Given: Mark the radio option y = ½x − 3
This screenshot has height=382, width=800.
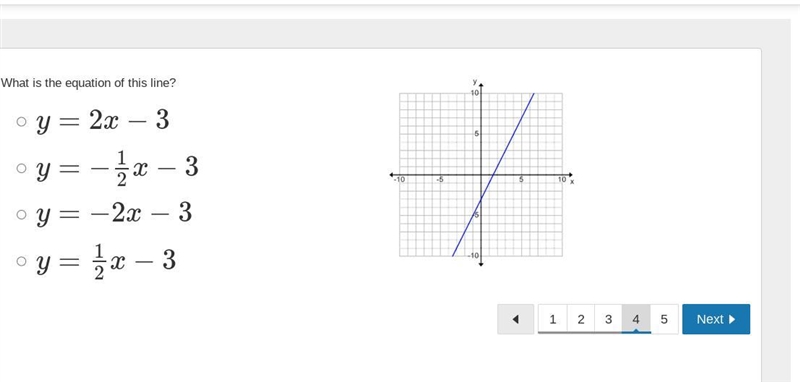Looking at the screenshot, I should pos(21,261).
